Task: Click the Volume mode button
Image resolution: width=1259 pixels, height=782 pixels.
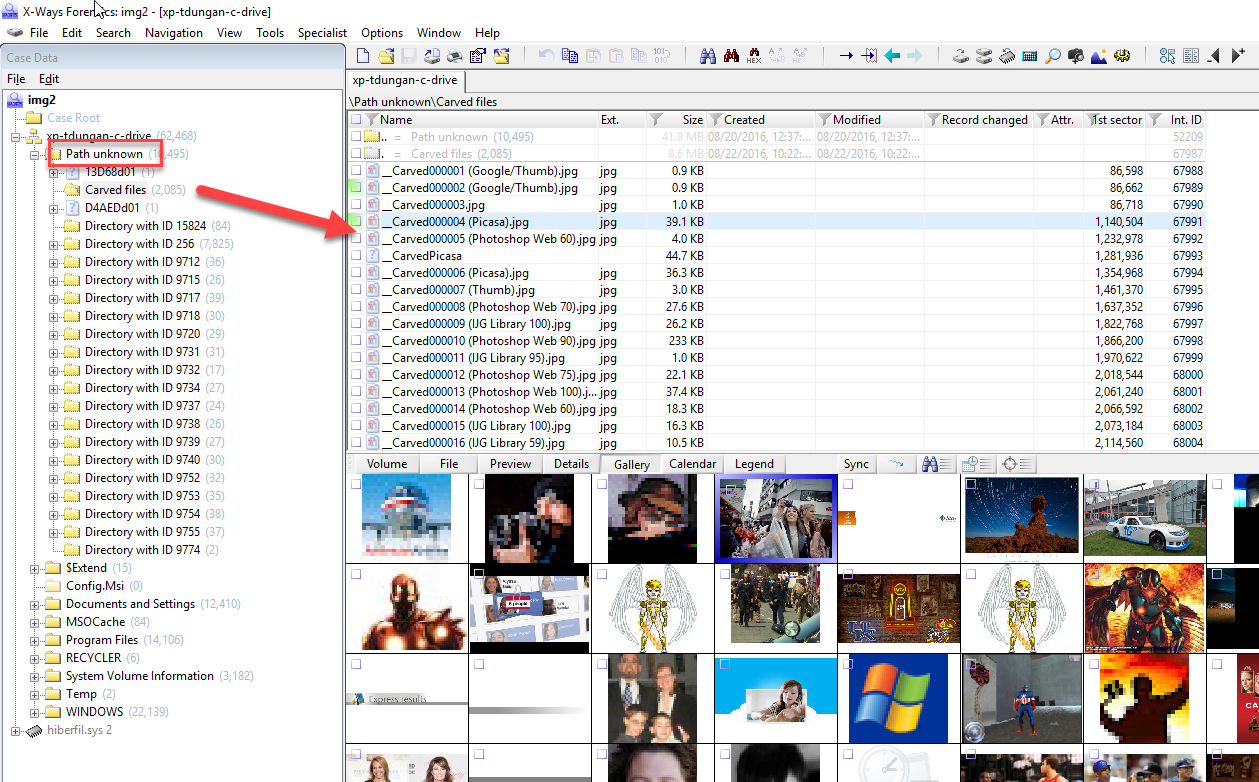Action: click(x=387, y=464)
